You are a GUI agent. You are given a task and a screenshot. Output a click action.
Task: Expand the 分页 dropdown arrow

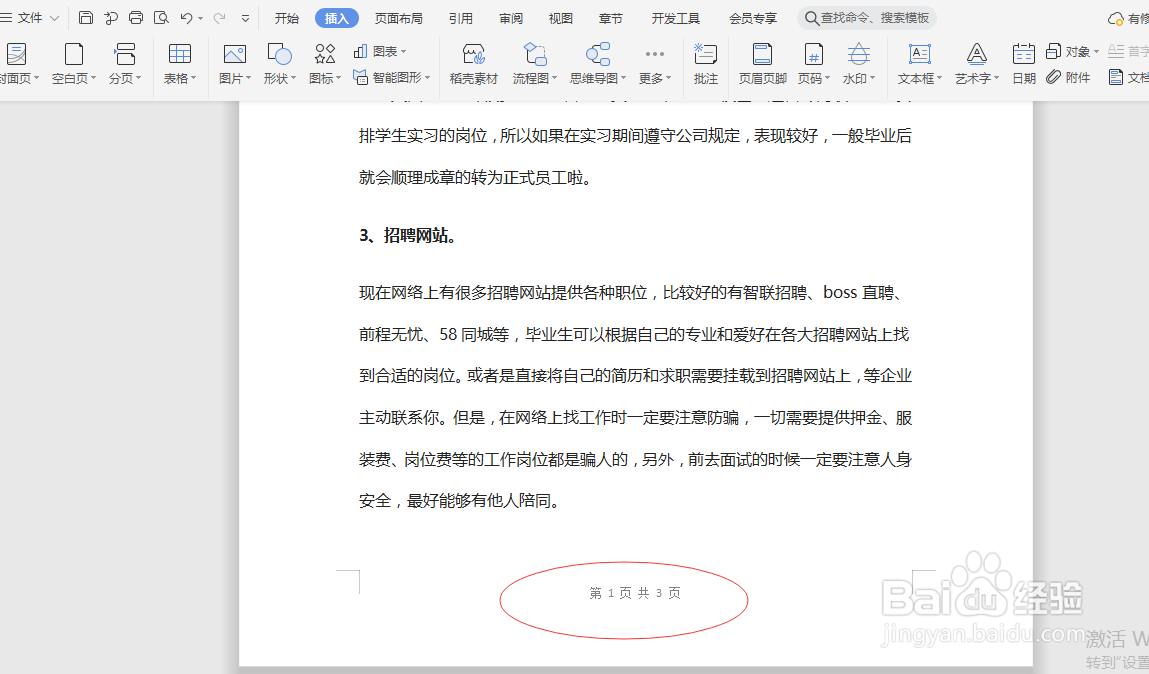click(138, 78)
